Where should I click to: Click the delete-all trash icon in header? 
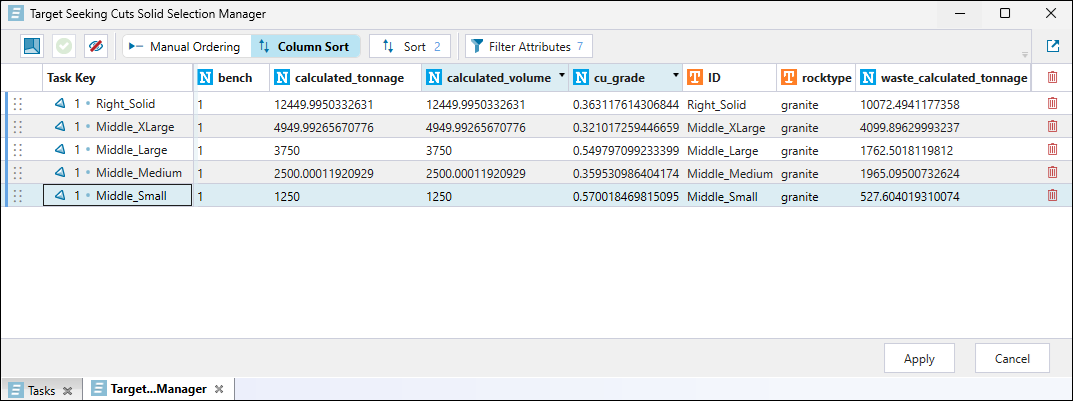pos(1051,77)
